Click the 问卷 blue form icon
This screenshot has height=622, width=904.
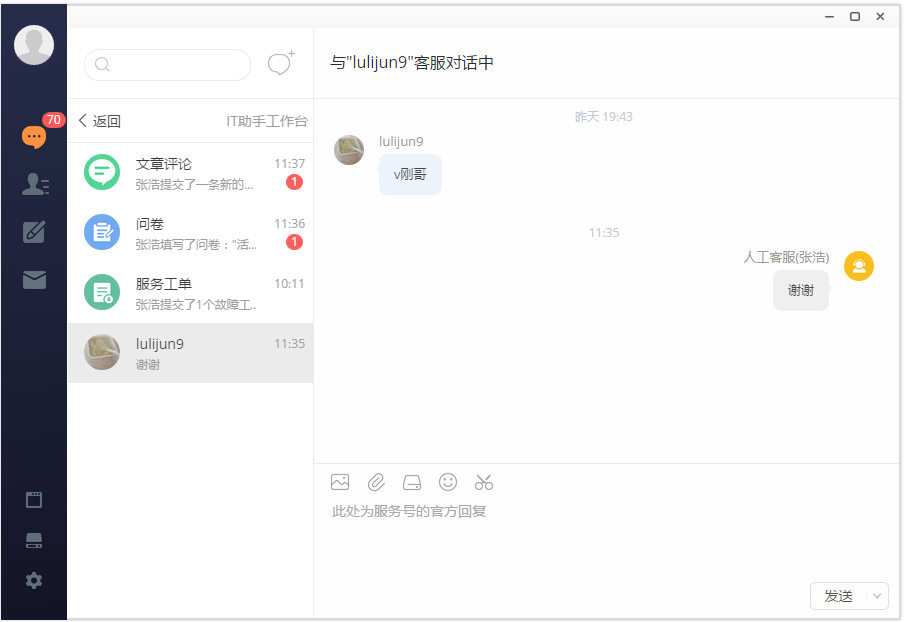[102, 232]
